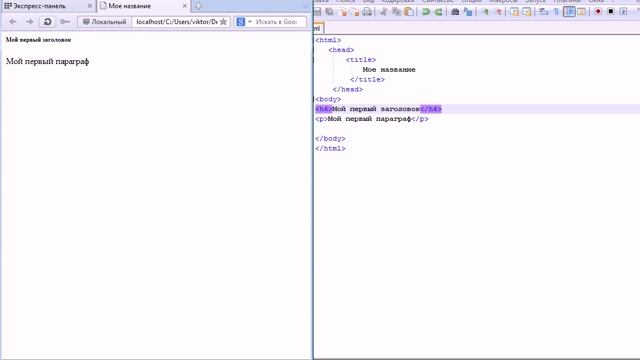640x360 pixels.
Task: Click the Close All documents icon
Action: (355, 12)
